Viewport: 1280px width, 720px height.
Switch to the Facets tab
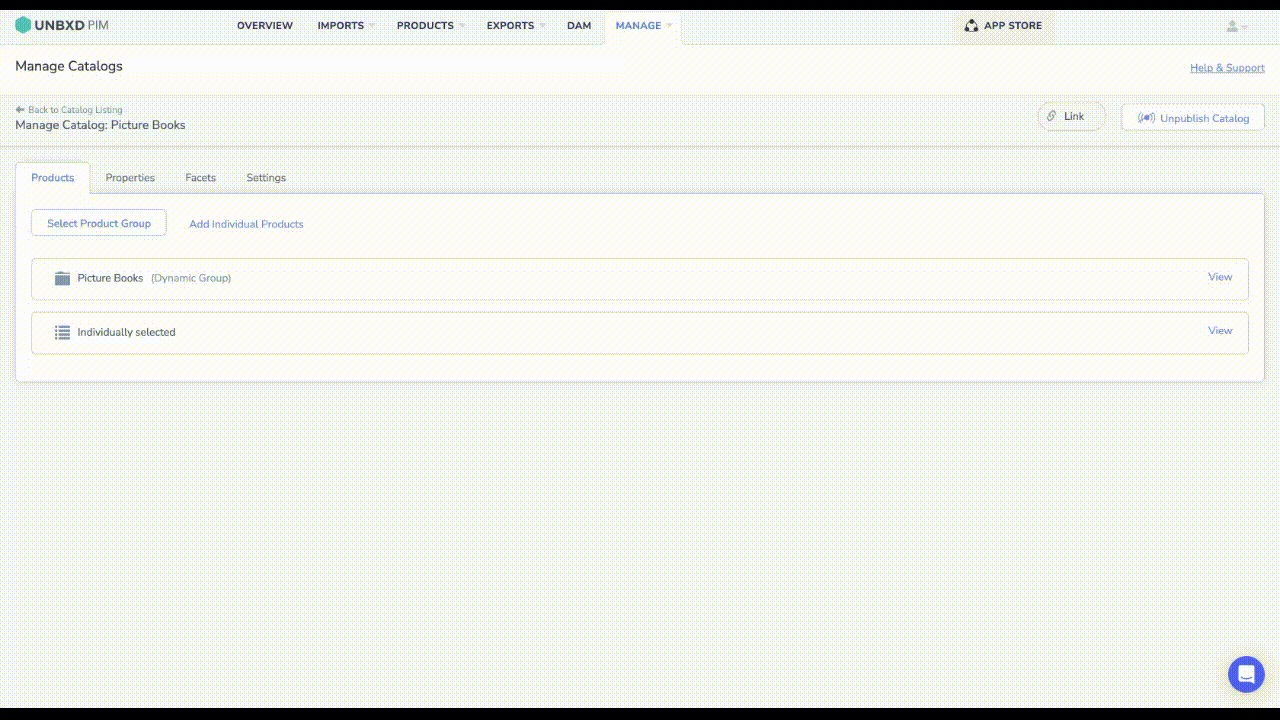point(200,178)
